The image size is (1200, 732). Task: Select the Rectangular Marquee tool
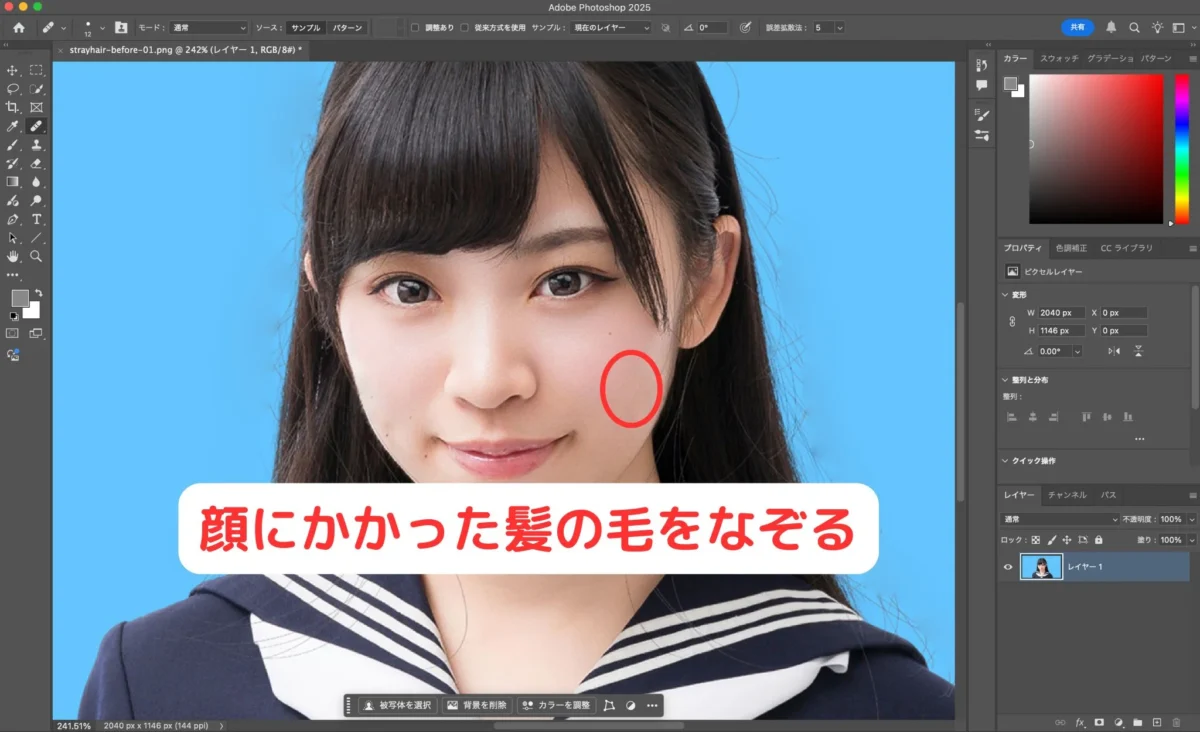36,70
